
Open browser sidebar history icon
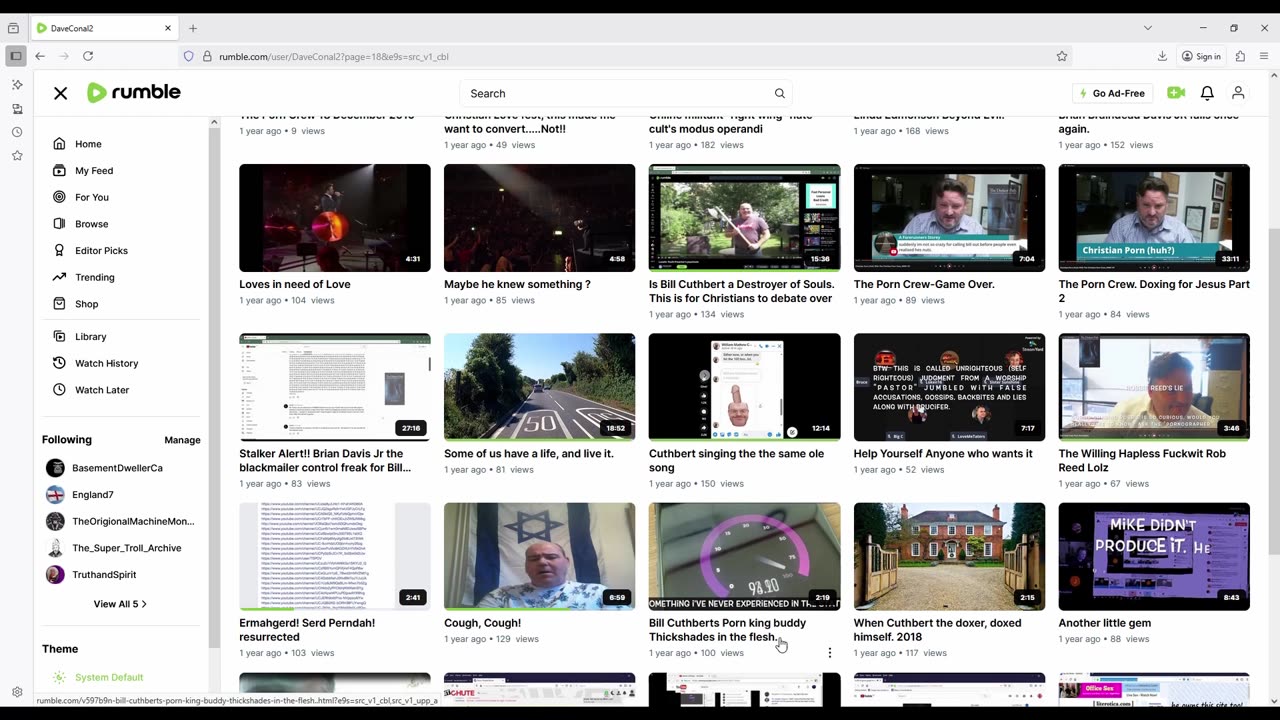(17, 132)
